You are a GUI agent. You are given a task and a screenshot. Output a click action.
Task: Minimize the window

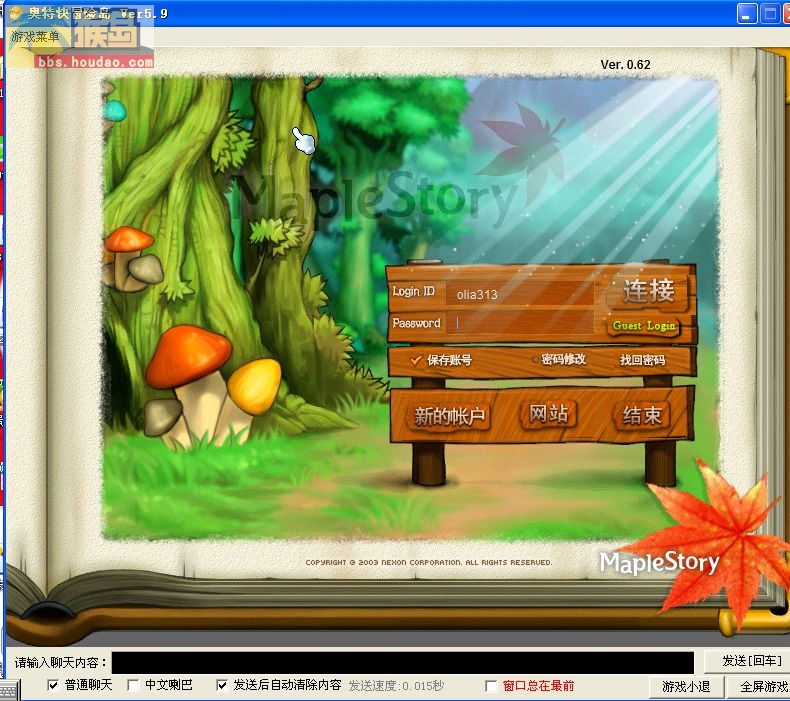[x=747, y=14]
